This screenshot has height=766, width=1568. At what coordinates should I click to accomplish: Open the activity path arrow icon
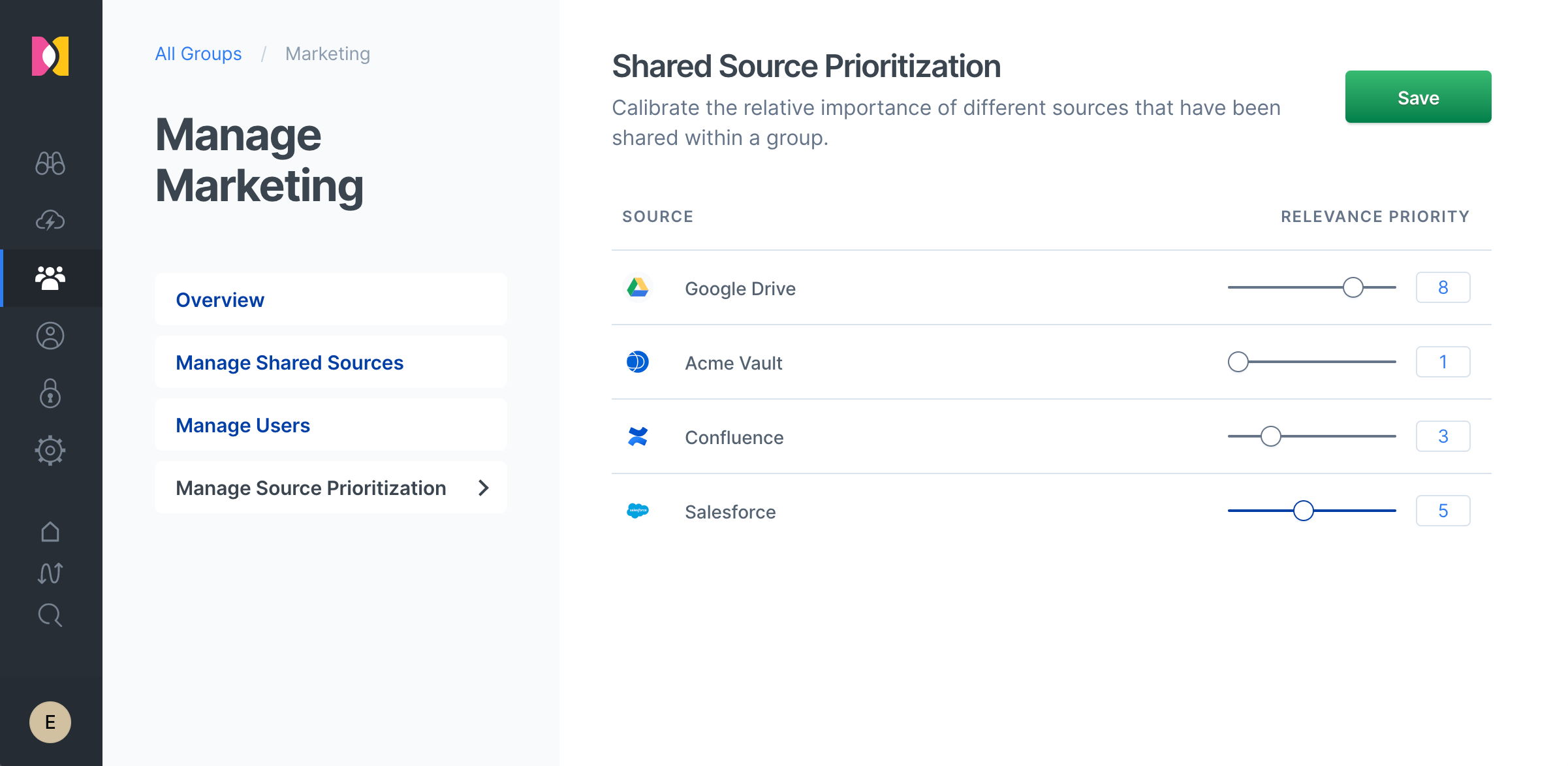point(50,573)
